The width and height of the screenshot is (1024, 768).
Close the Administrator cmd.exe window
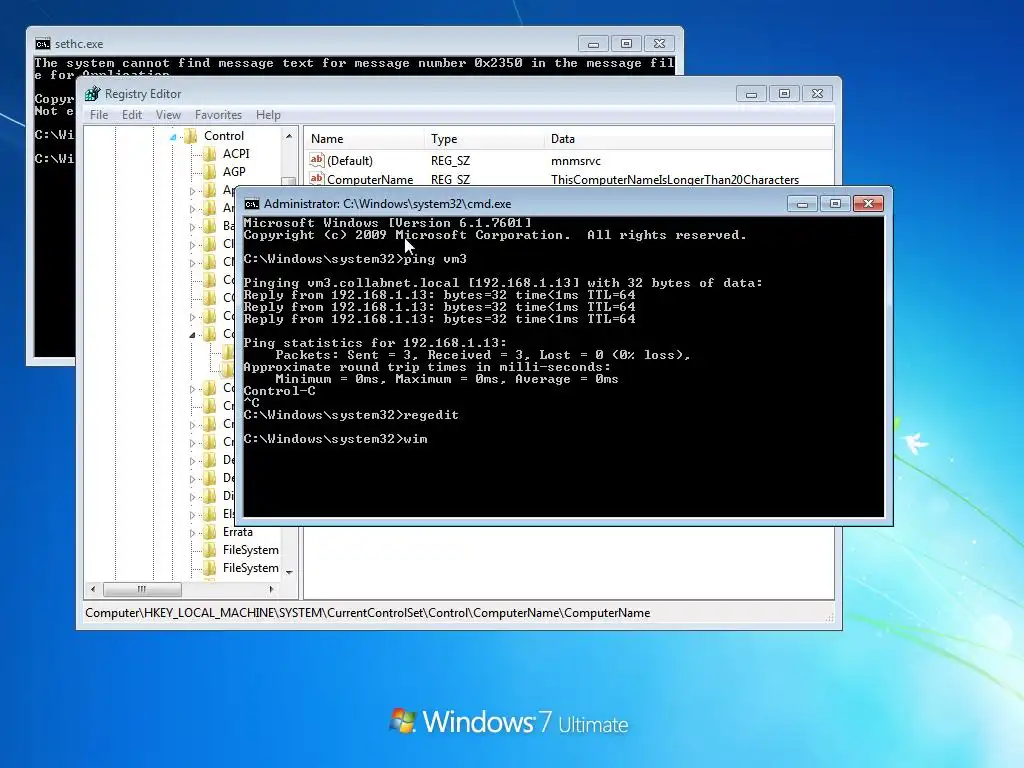(x=868, y=204)
